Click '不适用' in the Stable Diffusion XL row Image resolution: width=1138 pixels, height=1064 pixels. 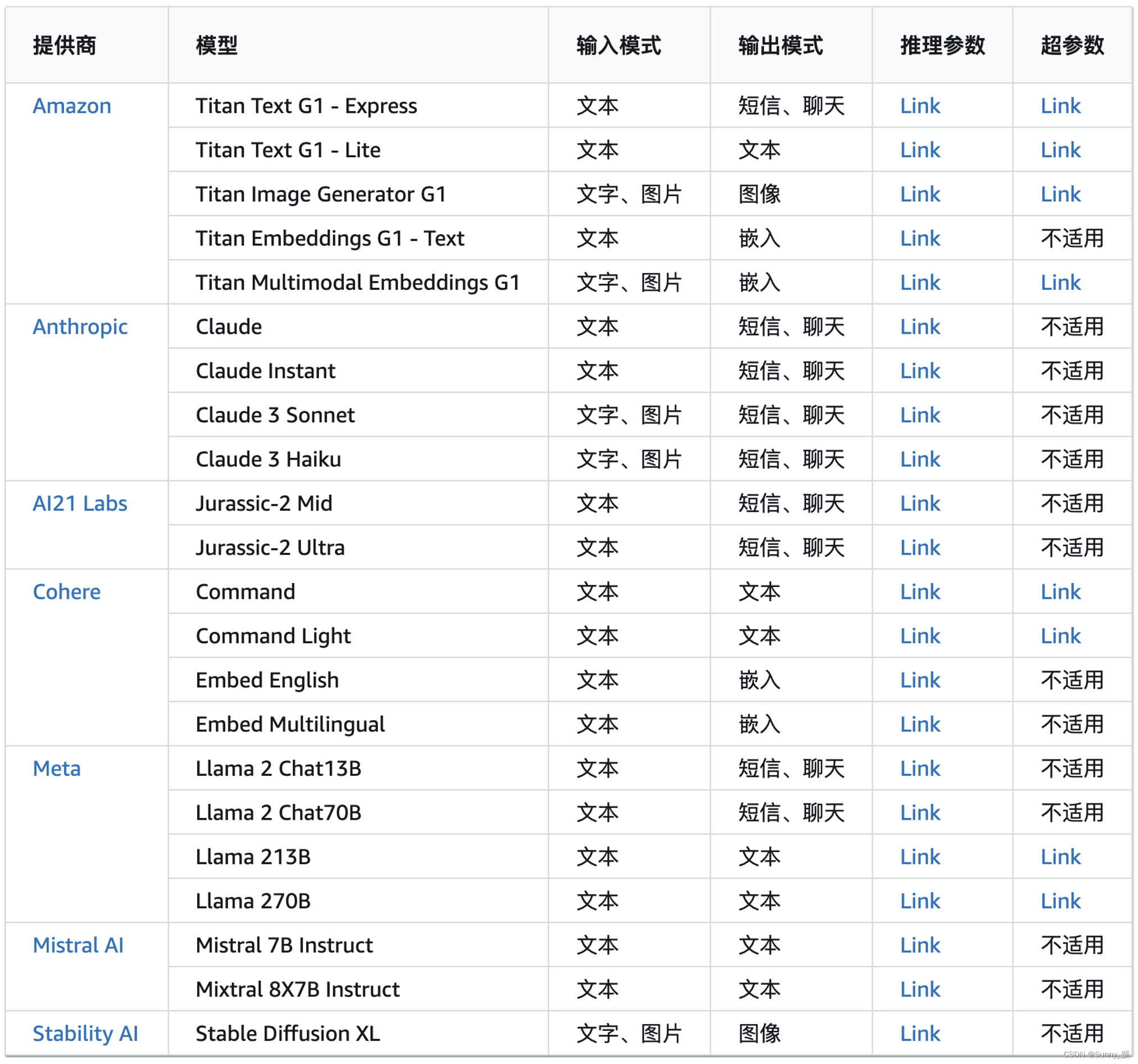point(1072,1034)
